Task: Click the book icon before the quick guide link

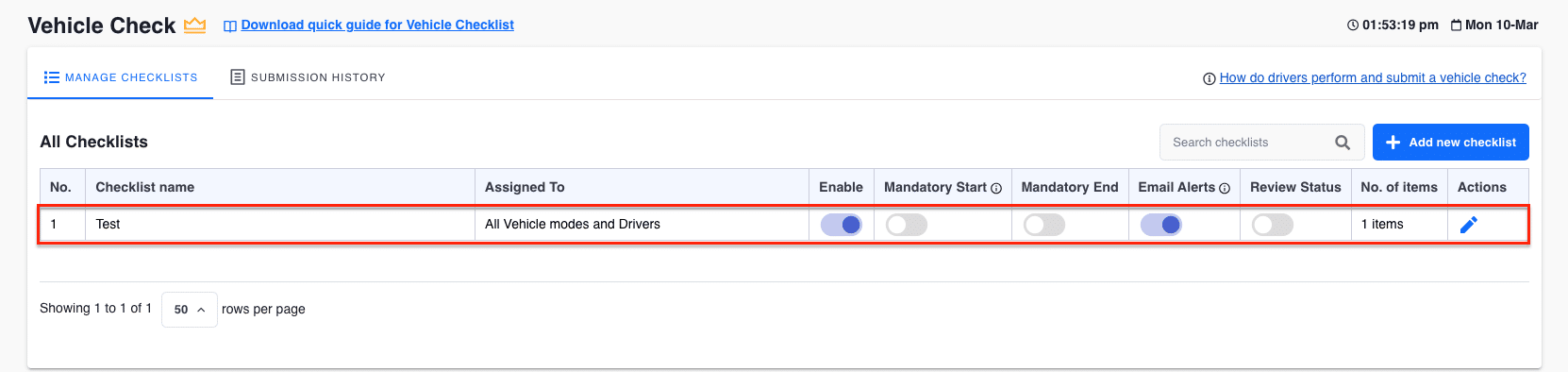Action: [x=229, y=25]
